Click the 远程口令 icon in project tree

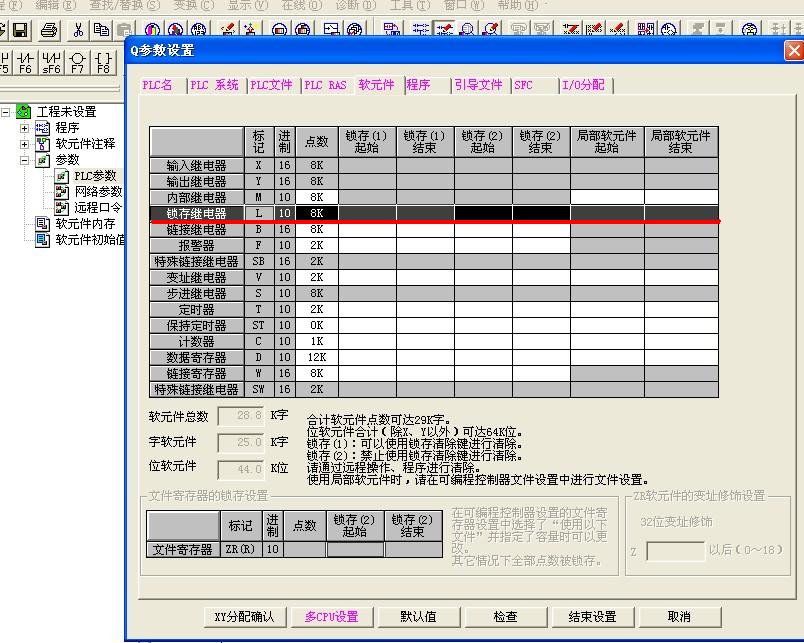63,208
